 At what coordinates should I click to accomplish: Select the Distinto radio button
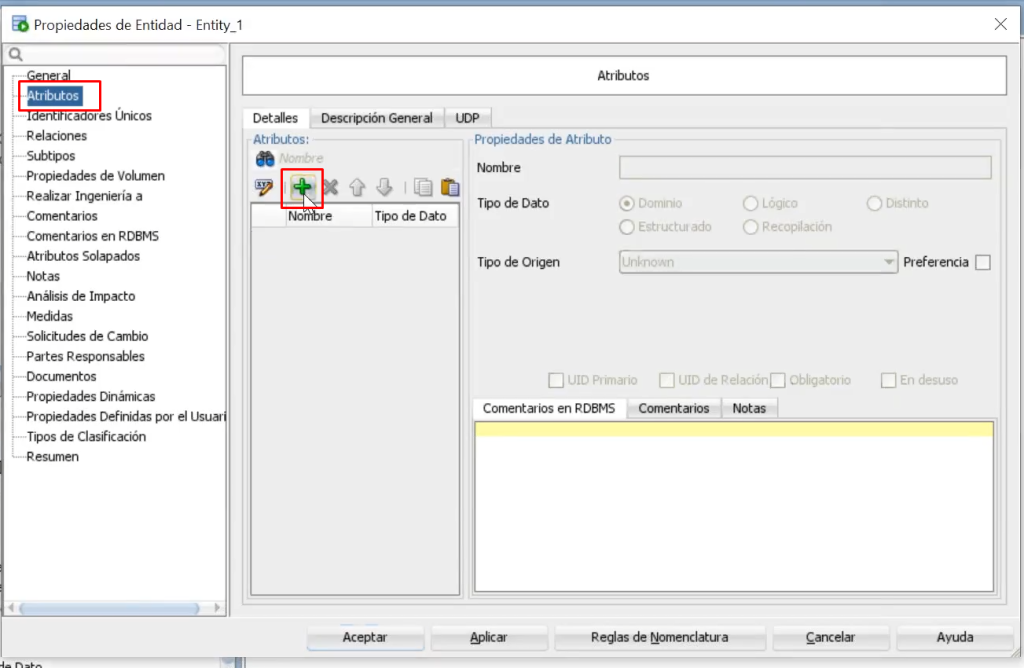click(x=874, y=204)
